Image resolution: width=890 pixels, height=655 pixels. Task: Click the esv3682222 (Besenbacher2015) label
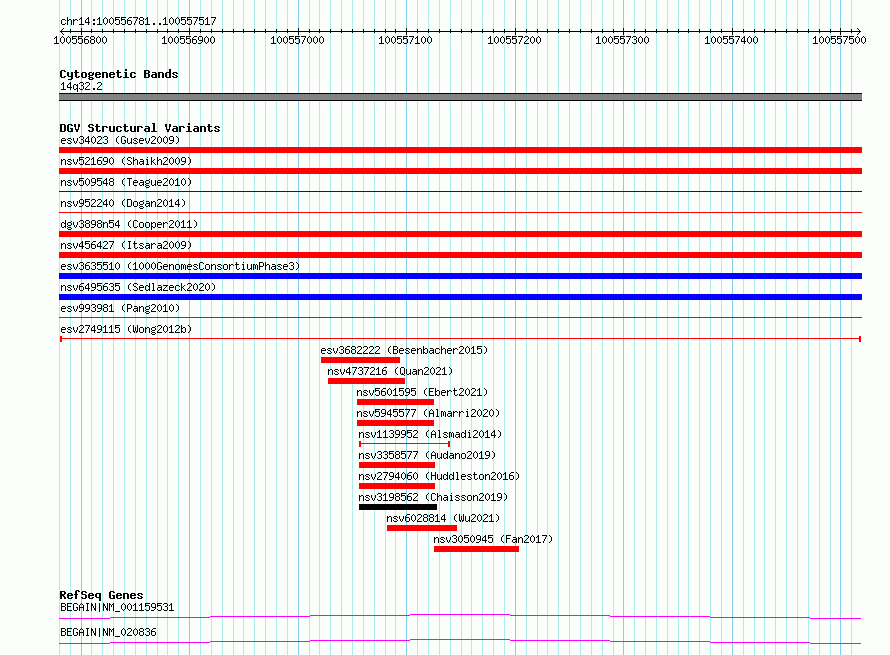(404, 350)
